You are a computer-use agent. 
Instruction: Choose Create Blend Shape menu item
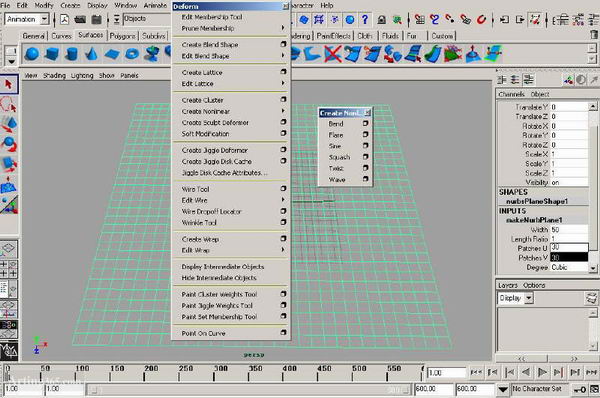tap(210, 44)
